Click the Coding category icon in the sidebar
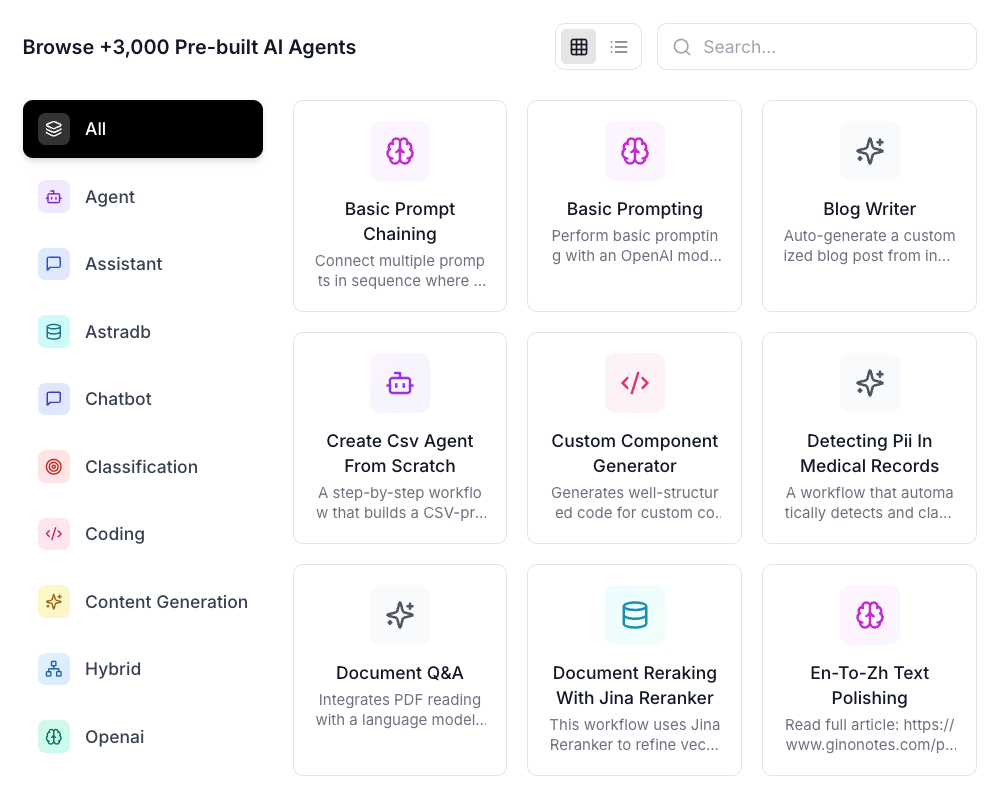 pyautogui.click(x=53, y=534)
